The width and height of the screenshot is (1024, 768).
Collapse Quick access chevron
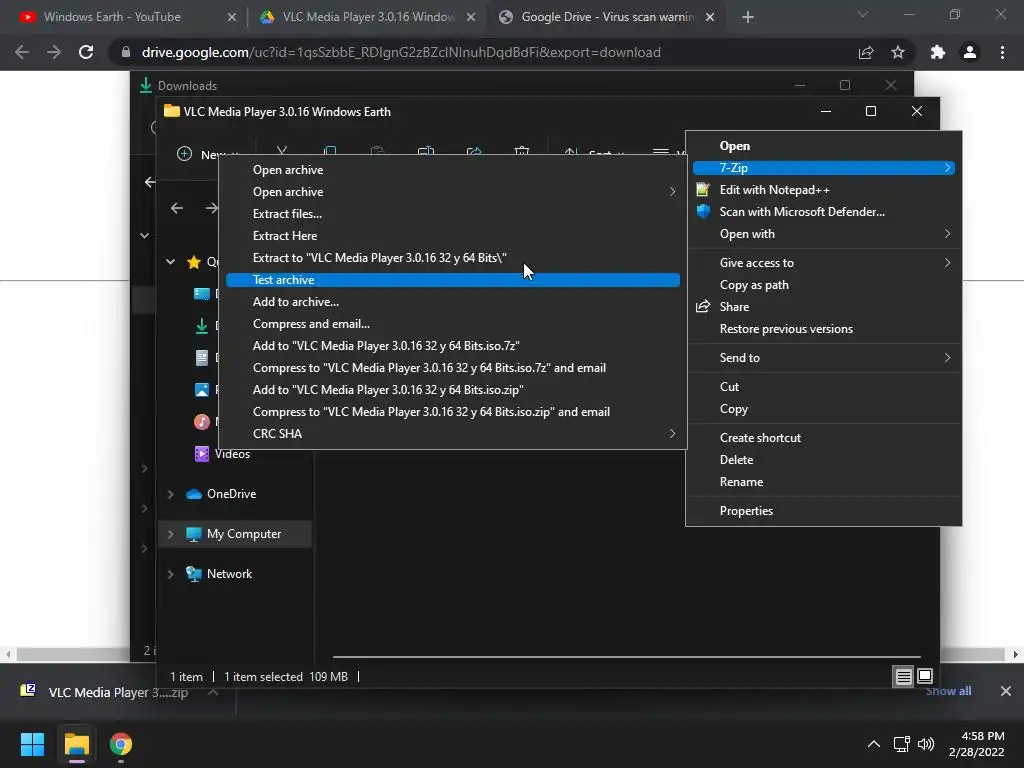tap(170, 262)
